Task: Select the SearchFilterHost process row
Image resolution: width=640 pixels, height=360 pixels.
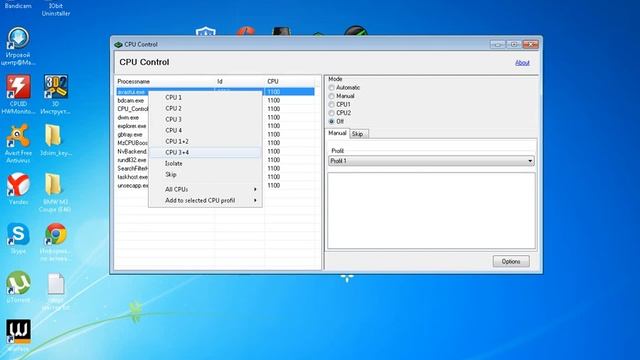Action: pyautogui.click(x=133, y=169)
